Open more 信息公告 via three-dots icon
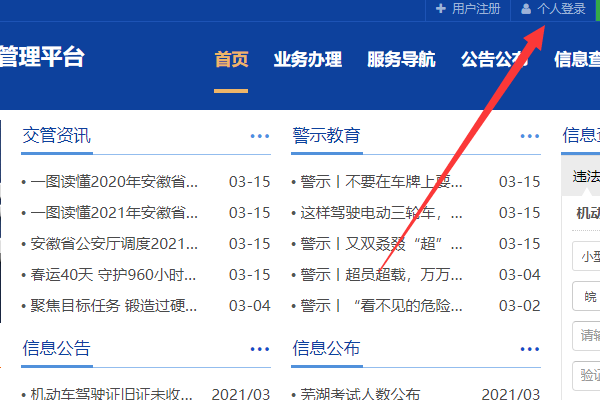The width and height of the screenshot is (600, 400). (260, 349)
